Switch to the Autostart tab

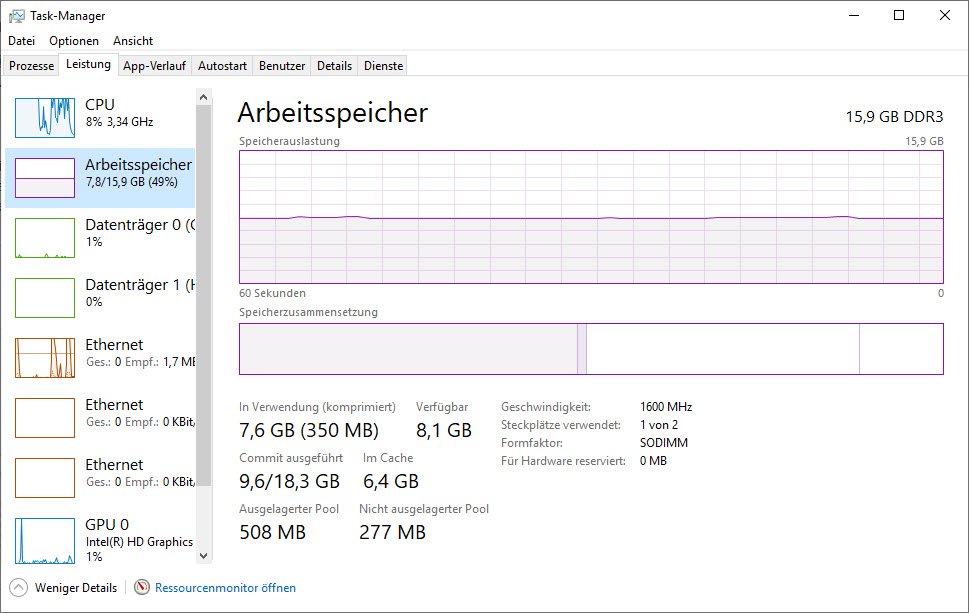point(222,66)
